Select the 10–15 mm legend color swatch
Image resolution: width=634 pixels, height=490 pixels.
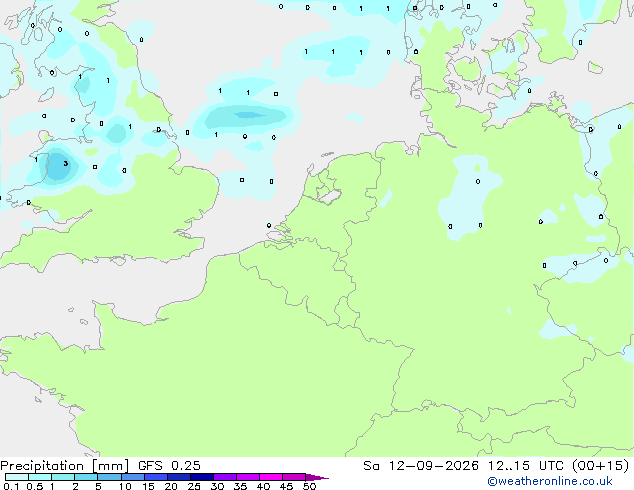point(133,477)
